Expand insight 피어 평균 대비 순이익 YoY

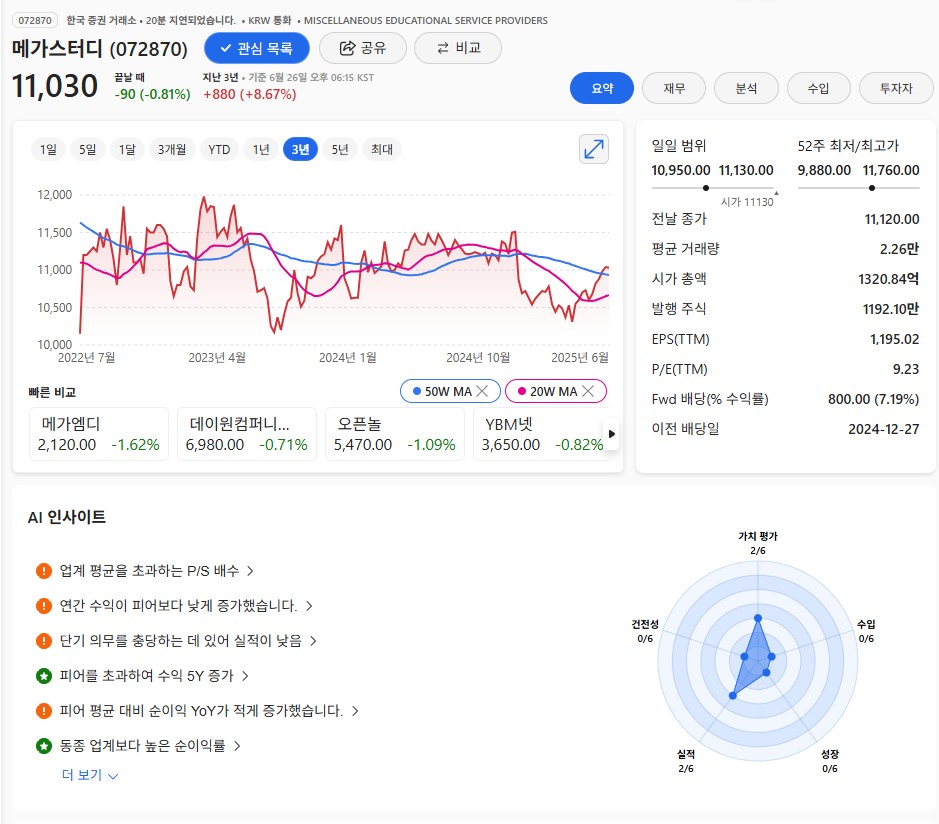tap(208, 711)
